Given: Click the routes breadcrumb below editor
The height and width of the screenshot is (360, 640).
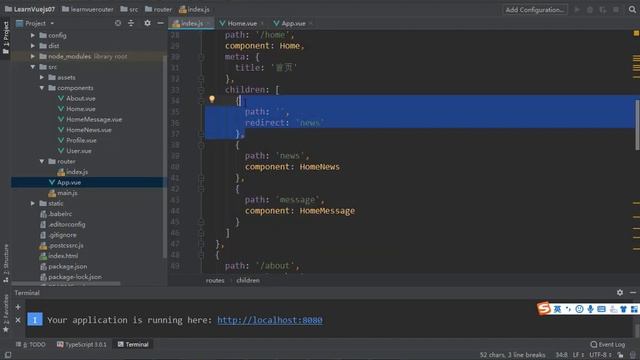Looking at the screenshot, I should pyautogui.click(x=215, y=280).
